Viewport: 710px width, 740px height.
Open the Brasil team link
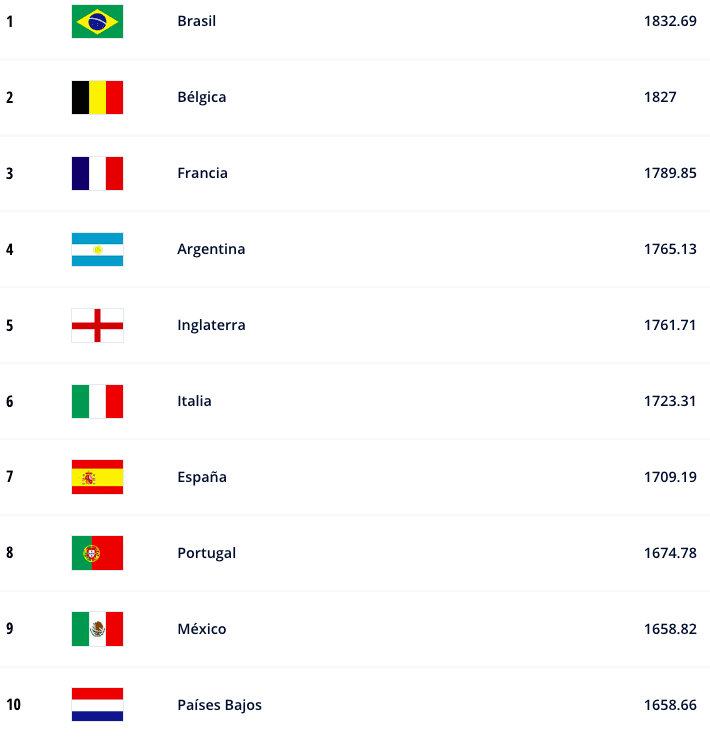(196, 21)
